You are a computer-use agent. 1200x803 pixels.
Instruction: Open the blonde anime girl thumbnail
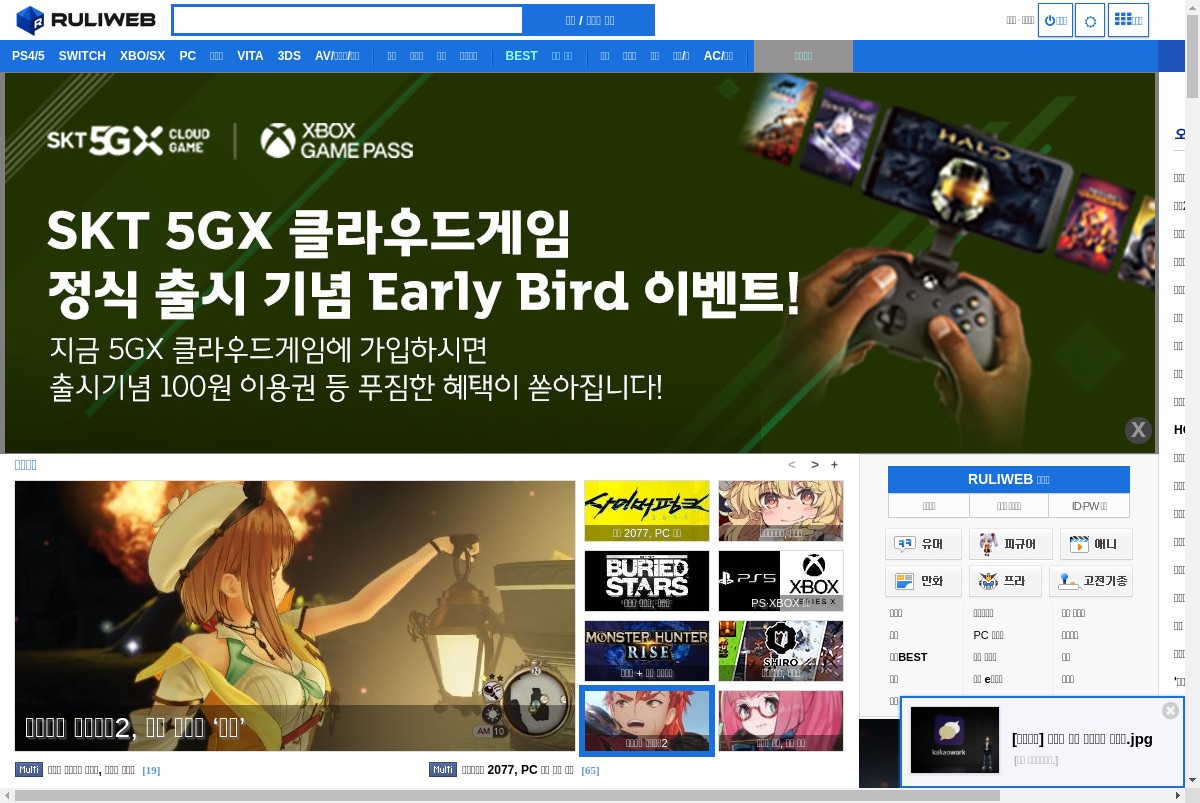tap(781, 511)
